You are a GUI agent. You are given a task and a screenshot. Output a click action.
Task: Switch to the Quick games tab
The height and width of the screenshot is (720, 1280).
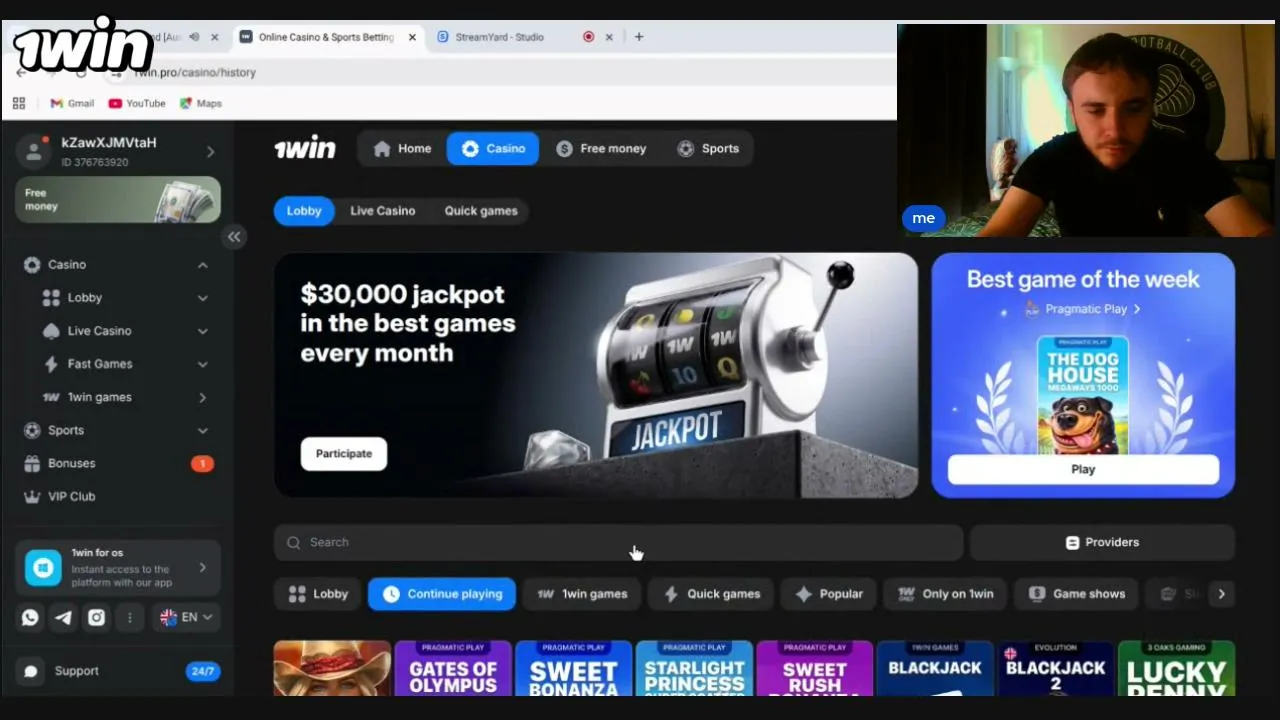pos(481,211)
